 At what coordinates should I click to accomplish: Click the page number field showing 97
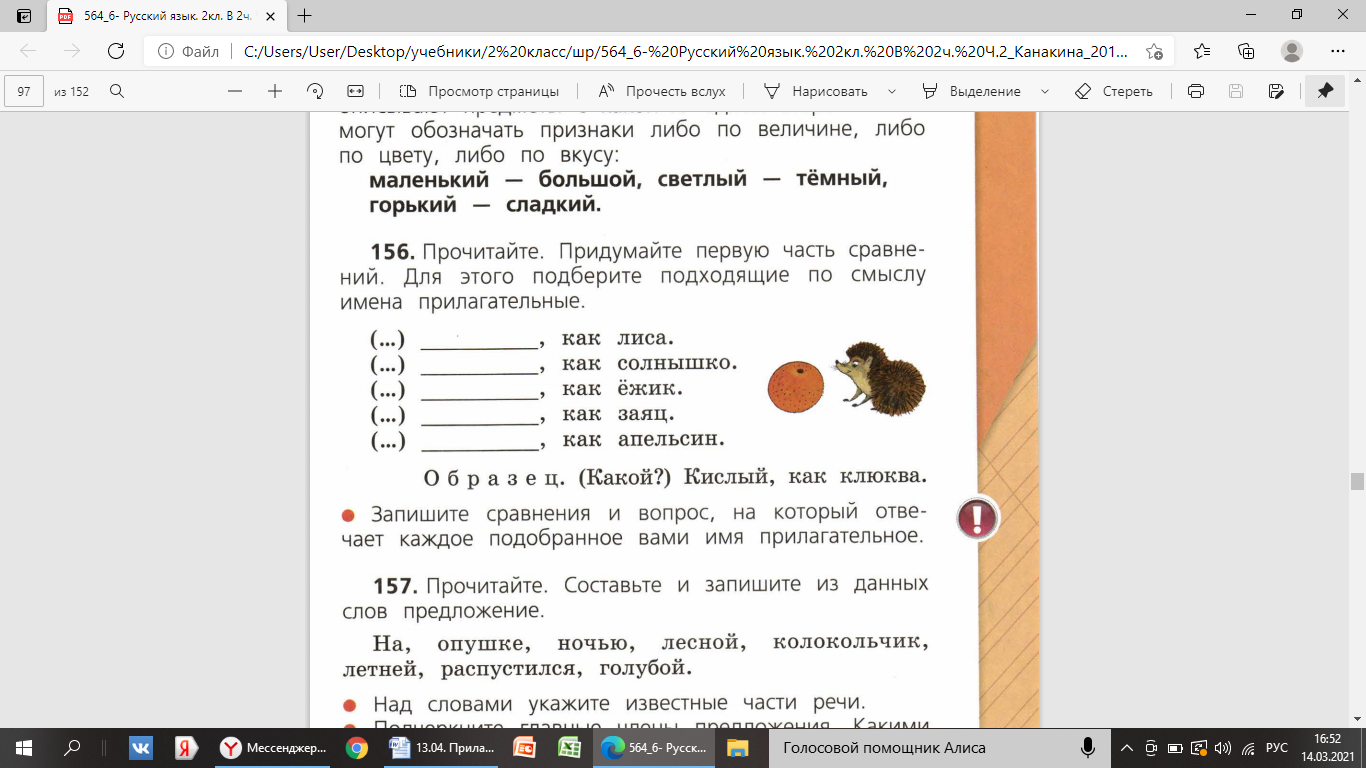(x=25, y=91)
